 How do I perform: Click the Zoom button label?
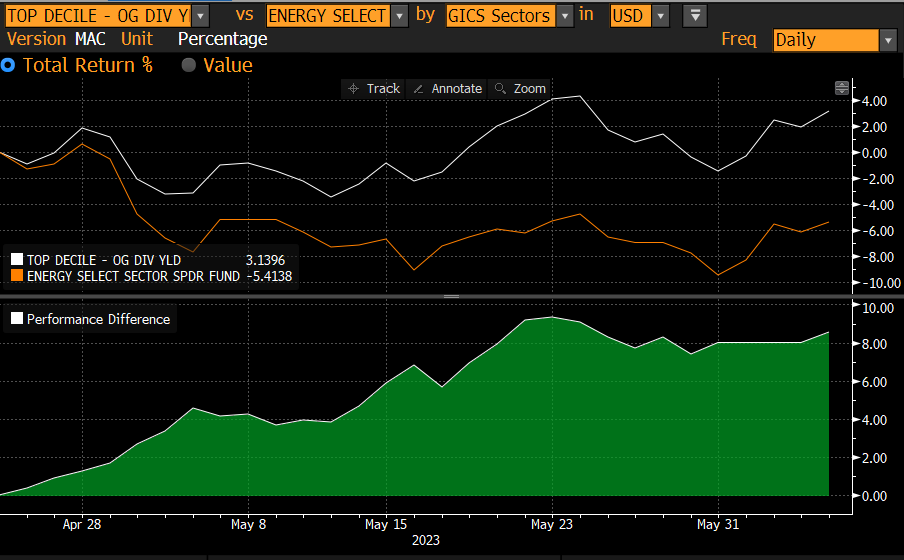[x=529, y=89]
